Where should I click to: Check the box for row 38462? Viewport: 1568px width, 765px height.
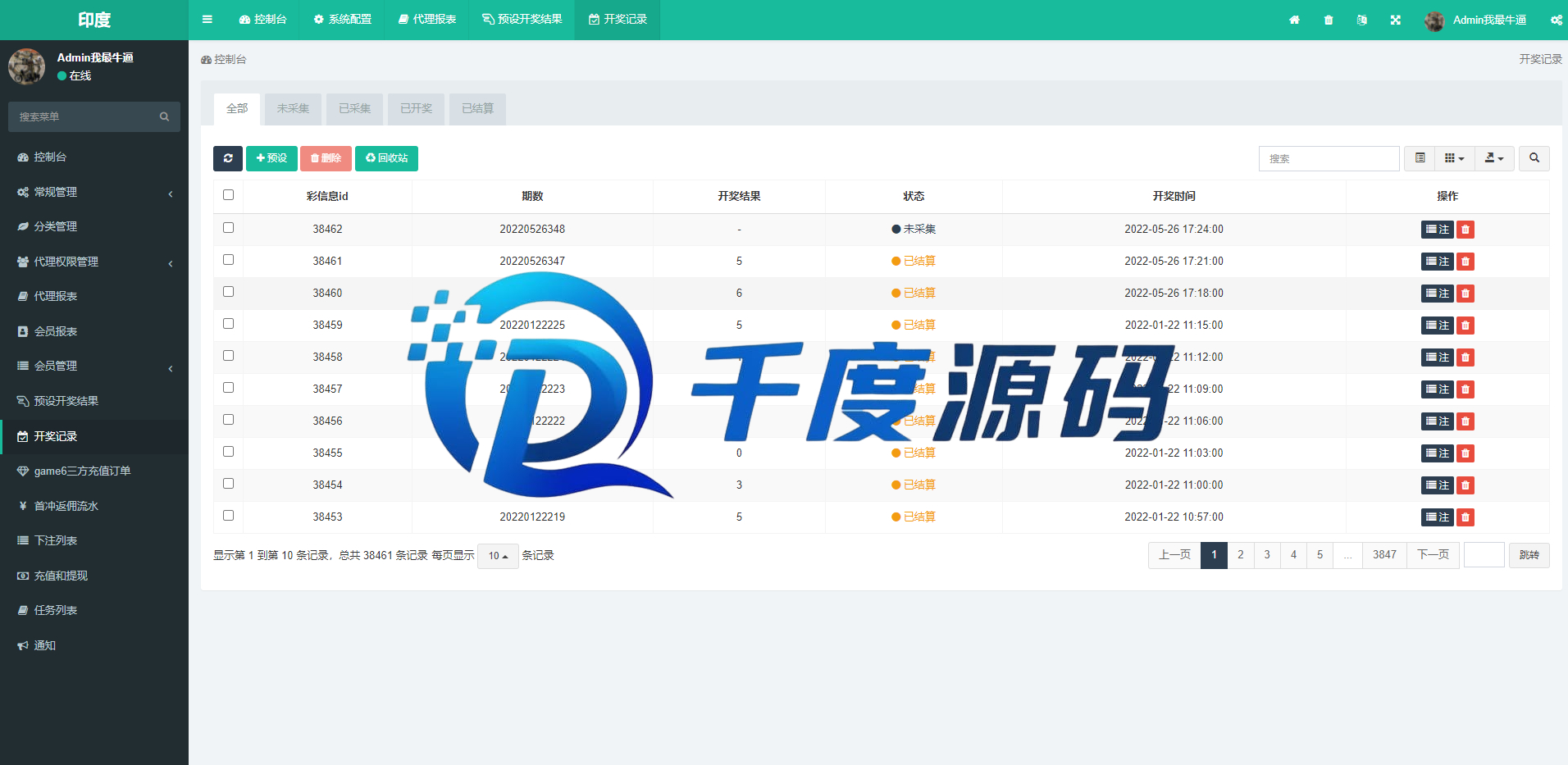click(228, 228)
